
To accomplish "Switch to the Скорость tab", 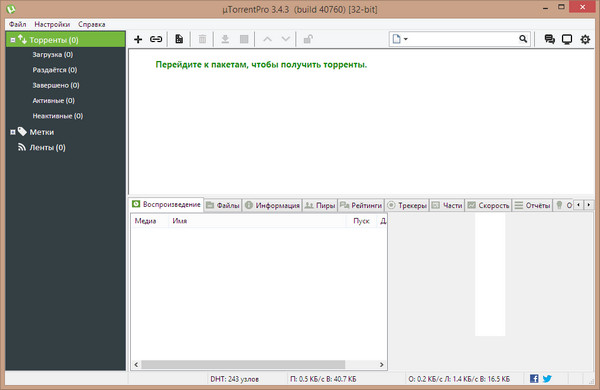I will (x=488, y=206).
